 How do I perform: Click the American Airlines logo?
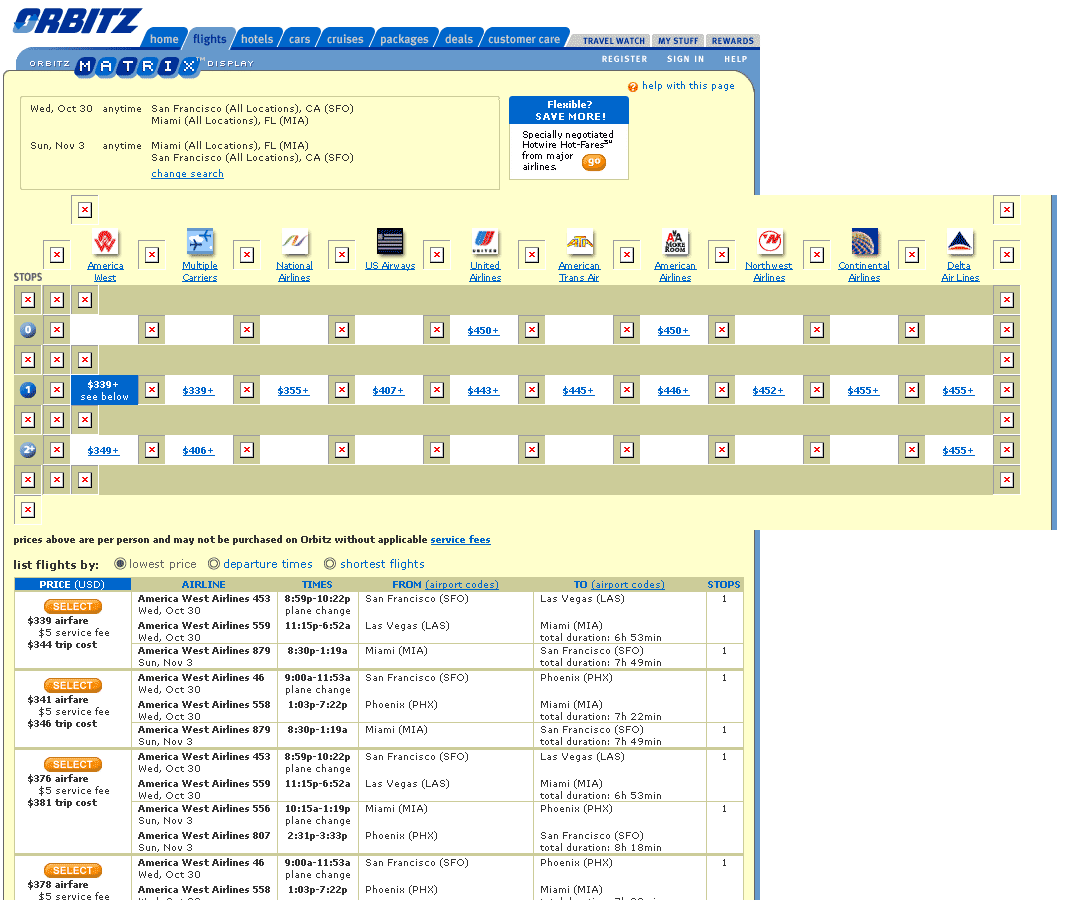pos(675,242)
